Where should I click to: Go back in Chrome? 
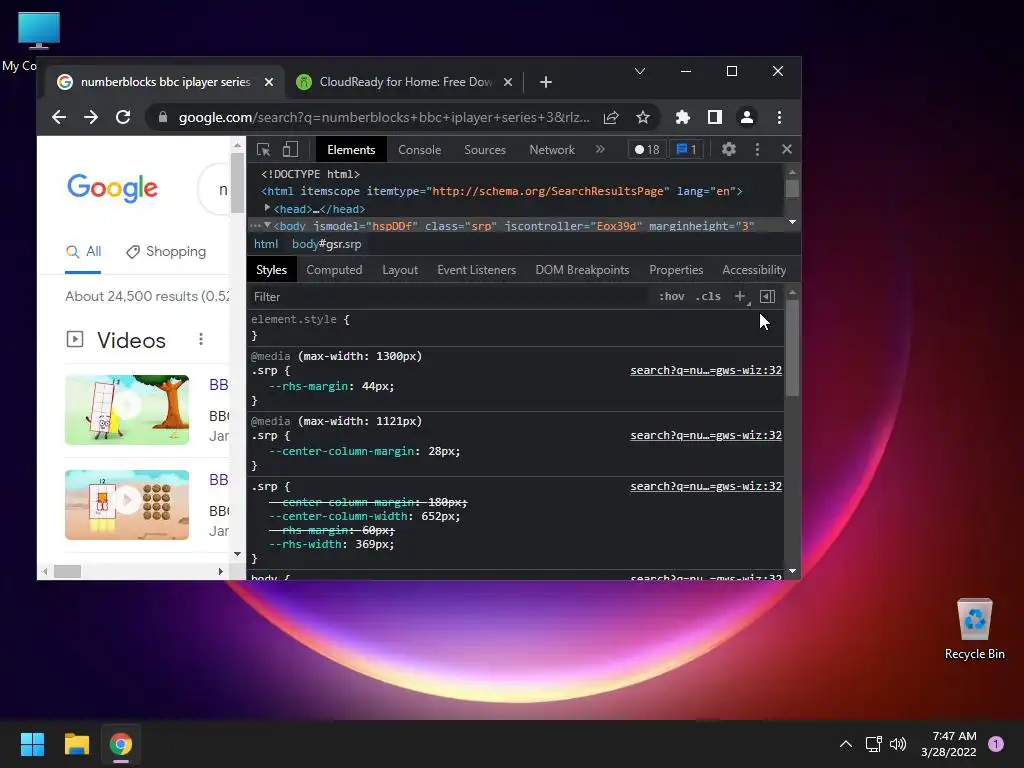[x=59, y=118]
